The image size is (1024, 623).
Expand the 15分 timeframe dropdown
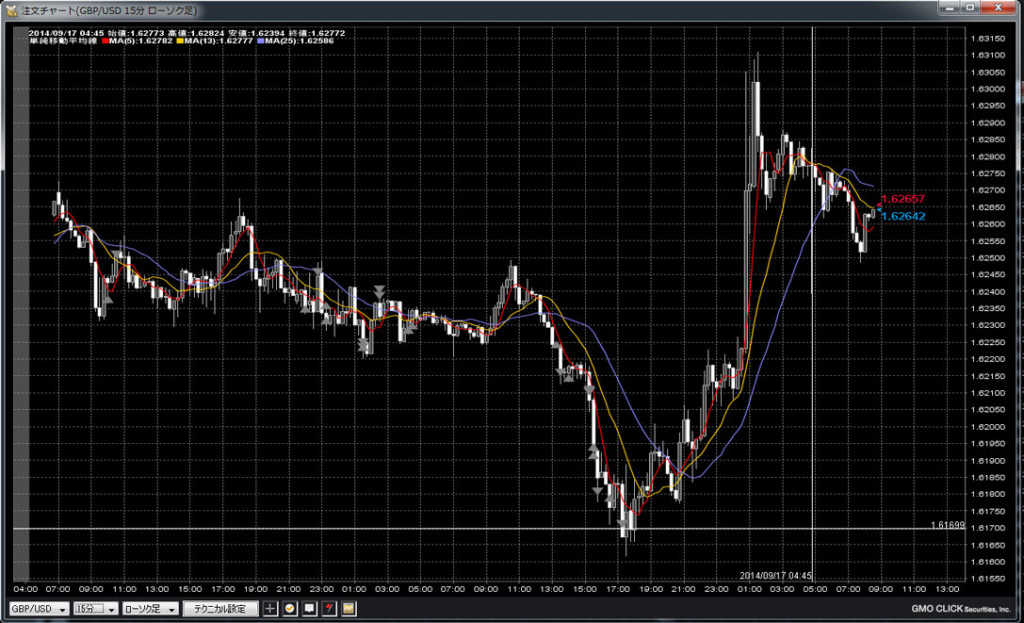point(96,608)
